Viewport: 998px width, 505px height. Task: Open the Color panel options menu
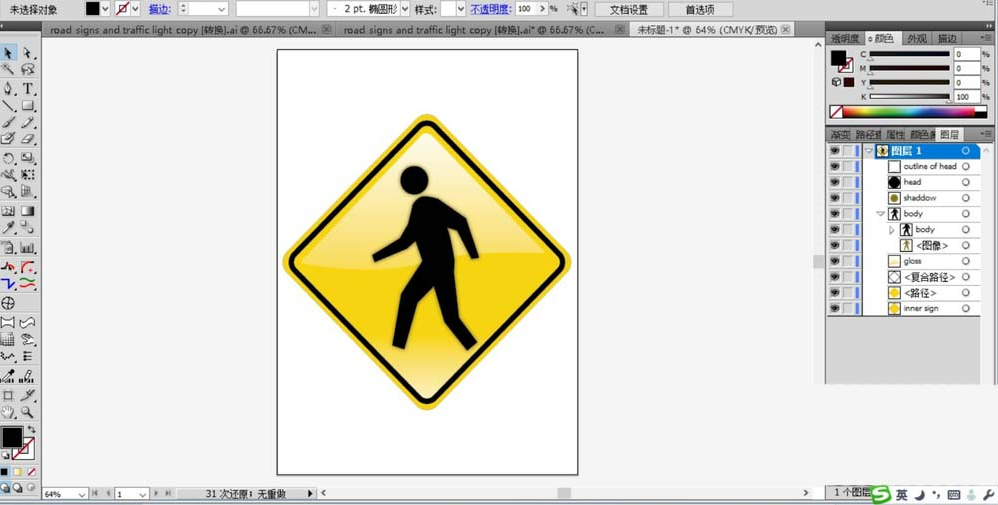(x=987, y=39)
